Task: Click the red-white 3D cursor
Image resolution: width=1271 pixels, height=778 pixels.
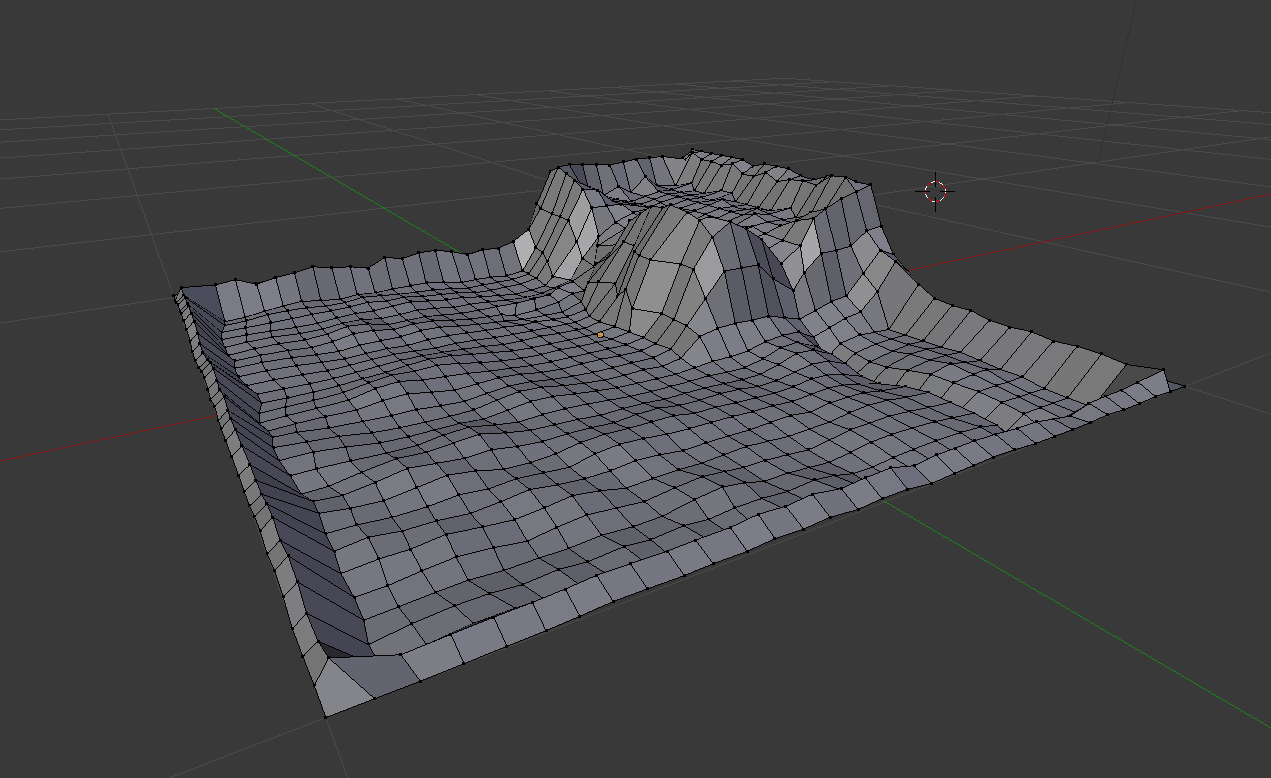Action: (935, 191)
